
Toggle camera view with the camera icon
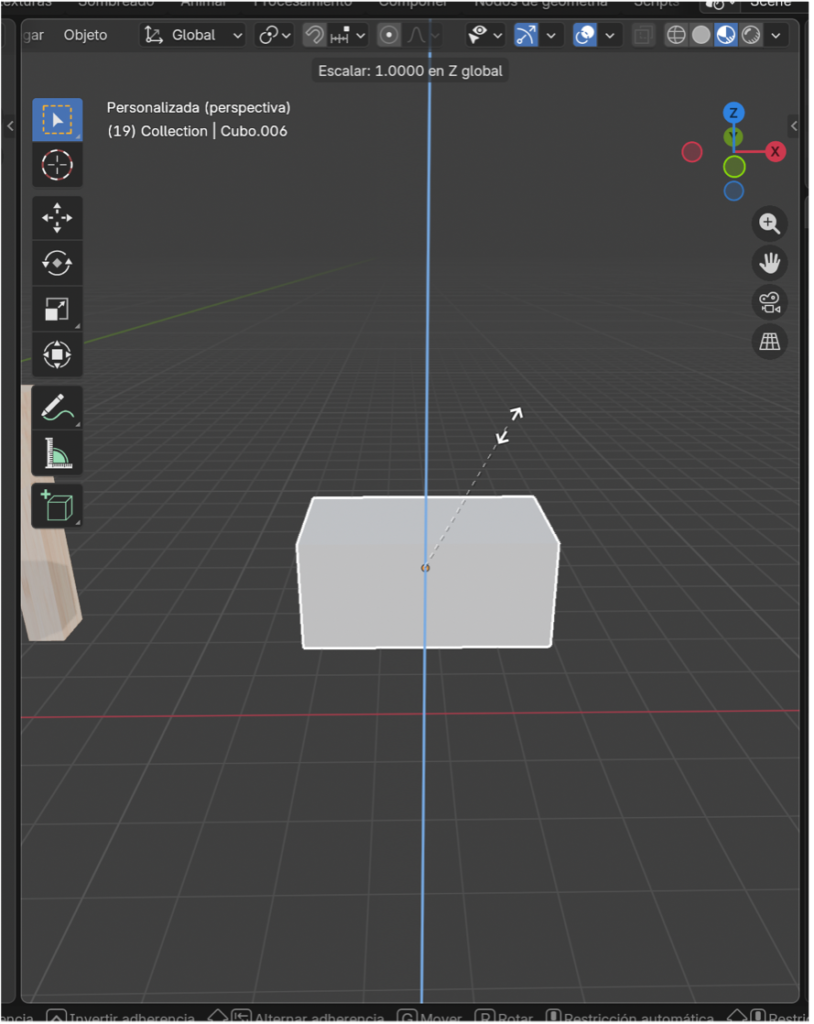tap(769, 302)
